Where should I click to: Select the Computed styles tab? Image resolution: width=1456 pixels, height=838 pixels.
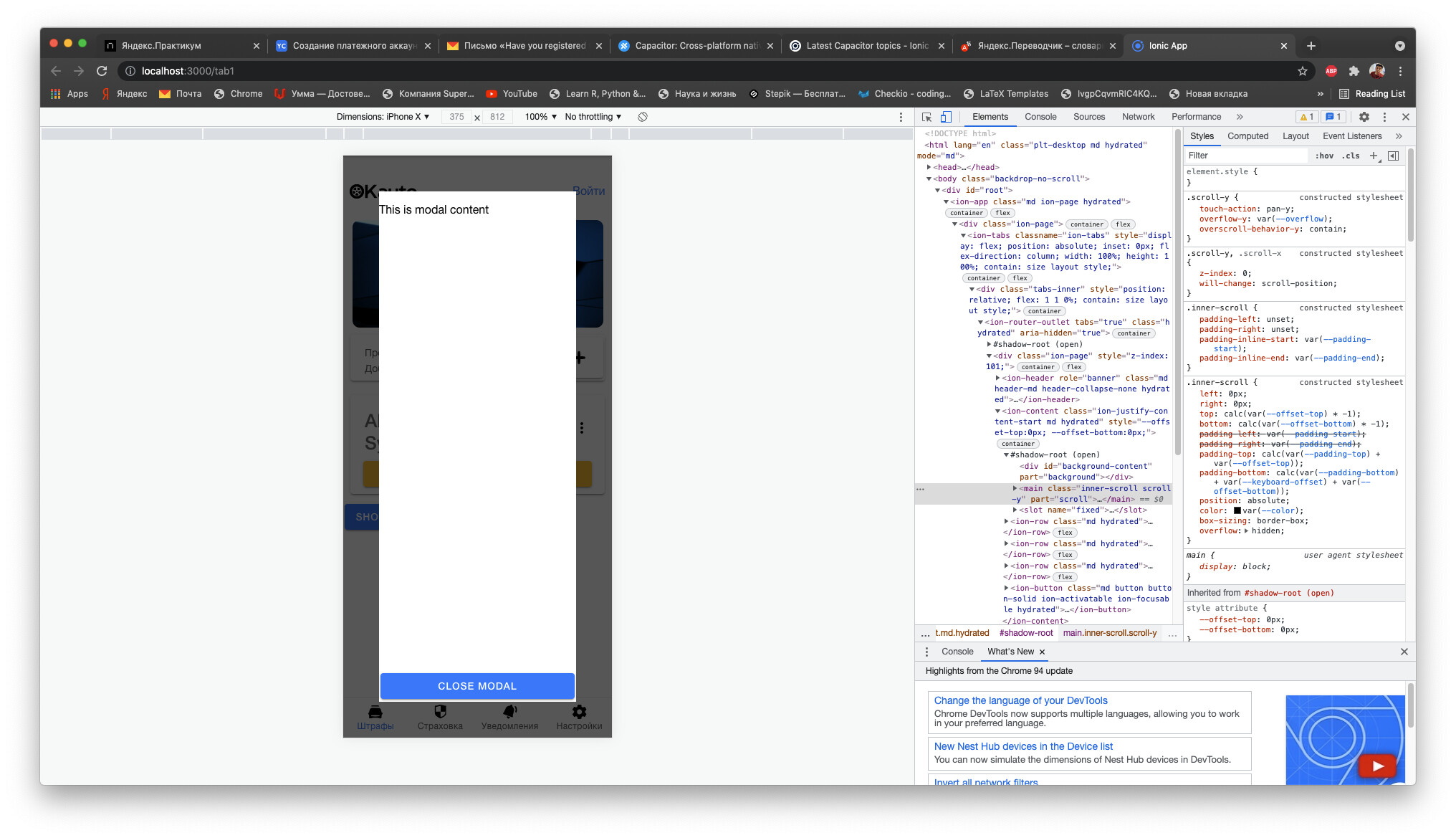tap(1247, 136)
